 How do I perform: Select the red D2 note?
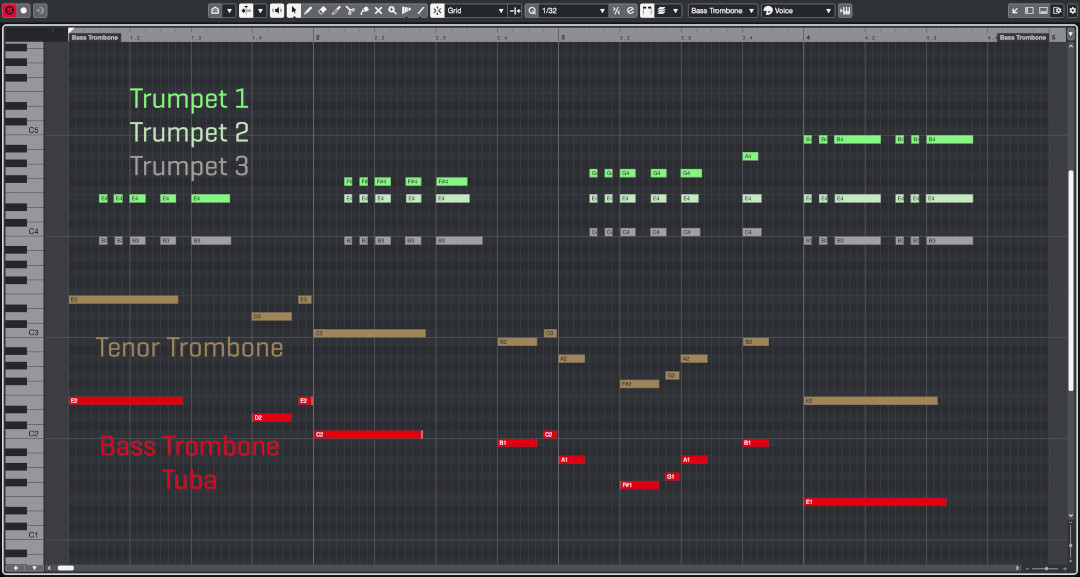tap(272, 417)
